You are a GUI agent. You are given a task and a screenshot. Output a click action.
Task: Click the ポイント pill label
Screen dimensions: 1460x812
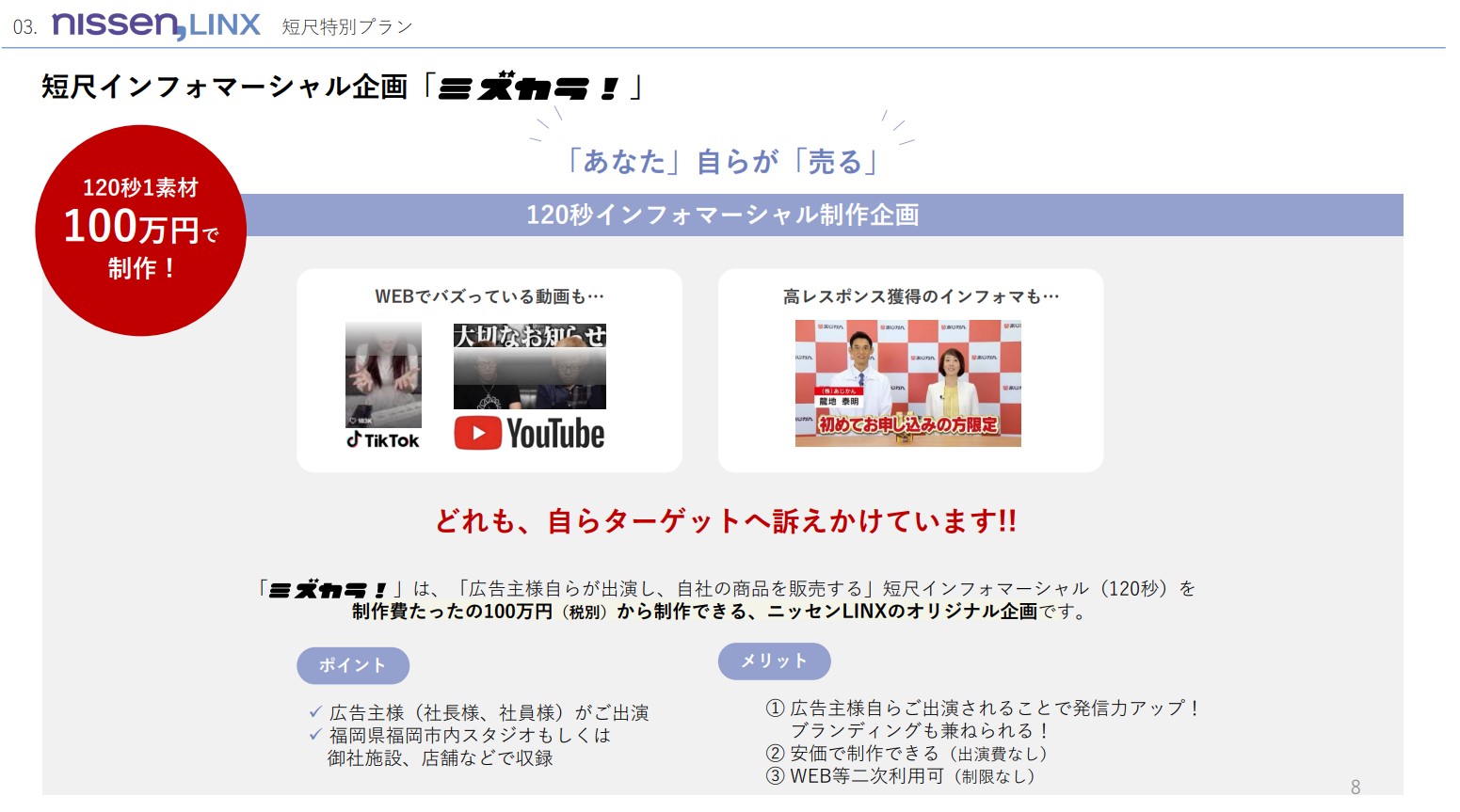353,665
